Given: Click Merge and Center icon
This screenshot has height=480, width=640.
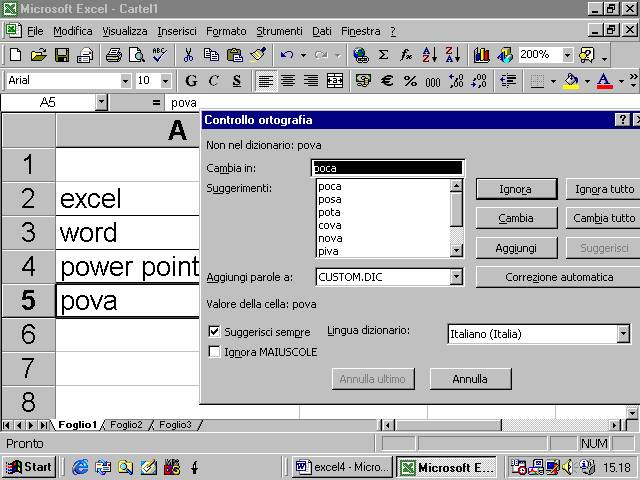Looking at the screenshot, I should point(335,81).
